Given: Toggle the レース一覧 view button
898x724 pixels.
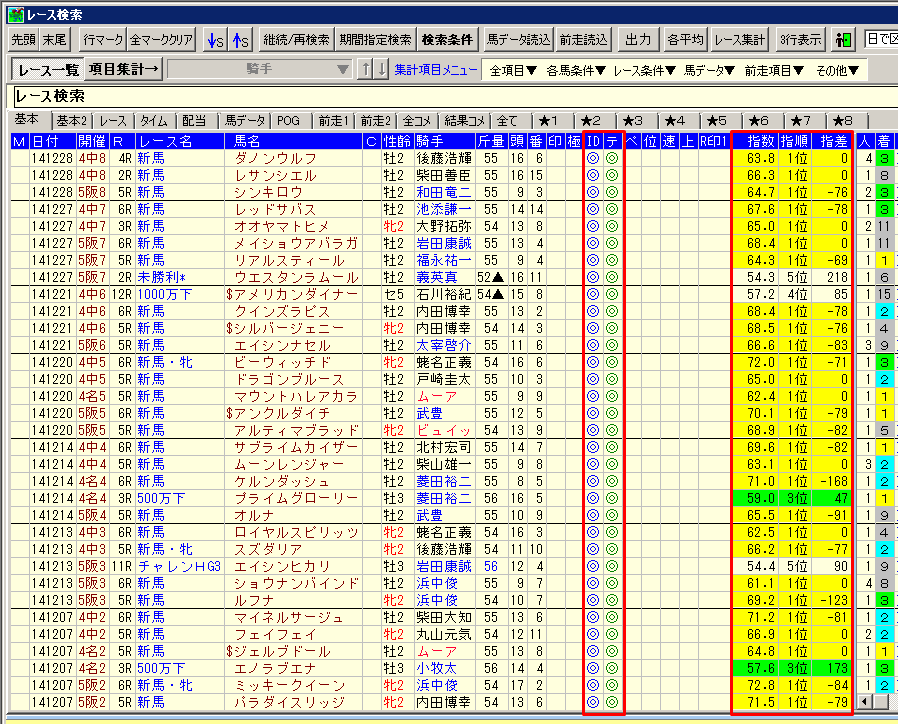Looking at the screenshot, I should click(48, 70).
